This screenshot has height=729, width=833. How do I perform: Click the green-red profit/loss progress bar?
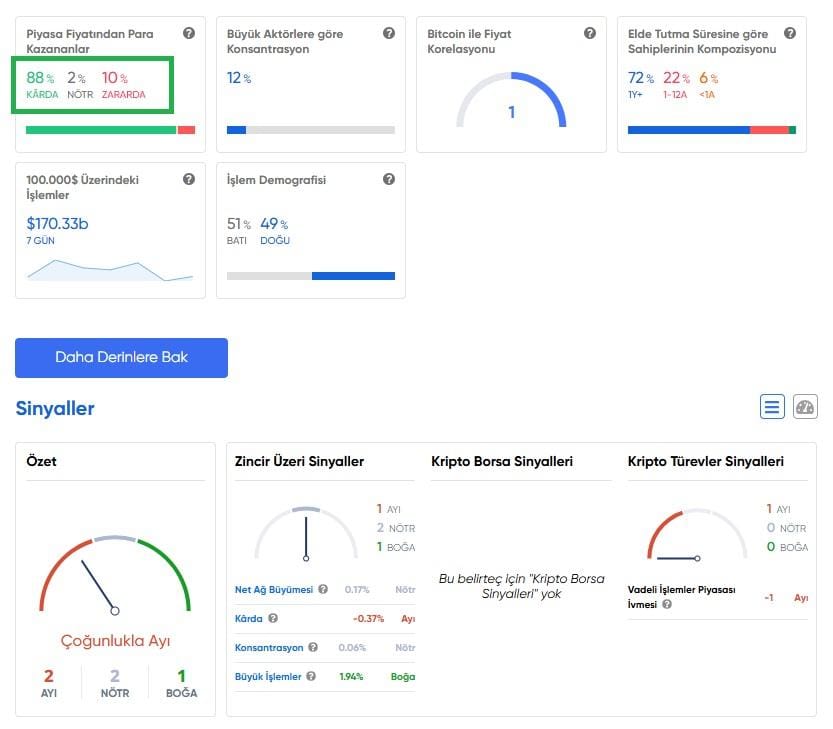(x=110, y=130)
